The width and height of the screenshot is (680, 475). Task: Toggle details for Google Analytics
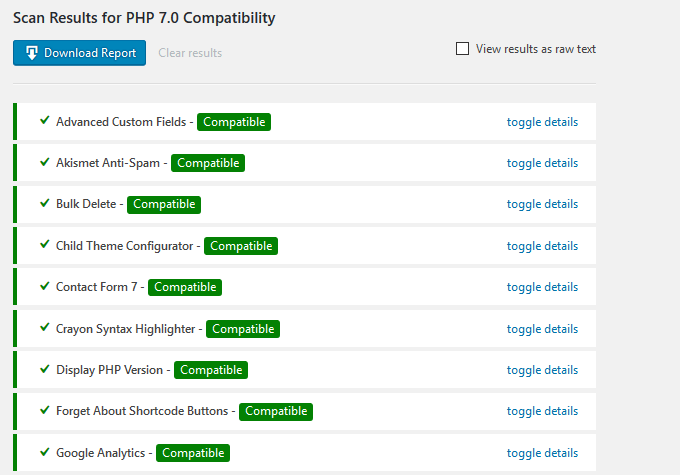point(542,453)
